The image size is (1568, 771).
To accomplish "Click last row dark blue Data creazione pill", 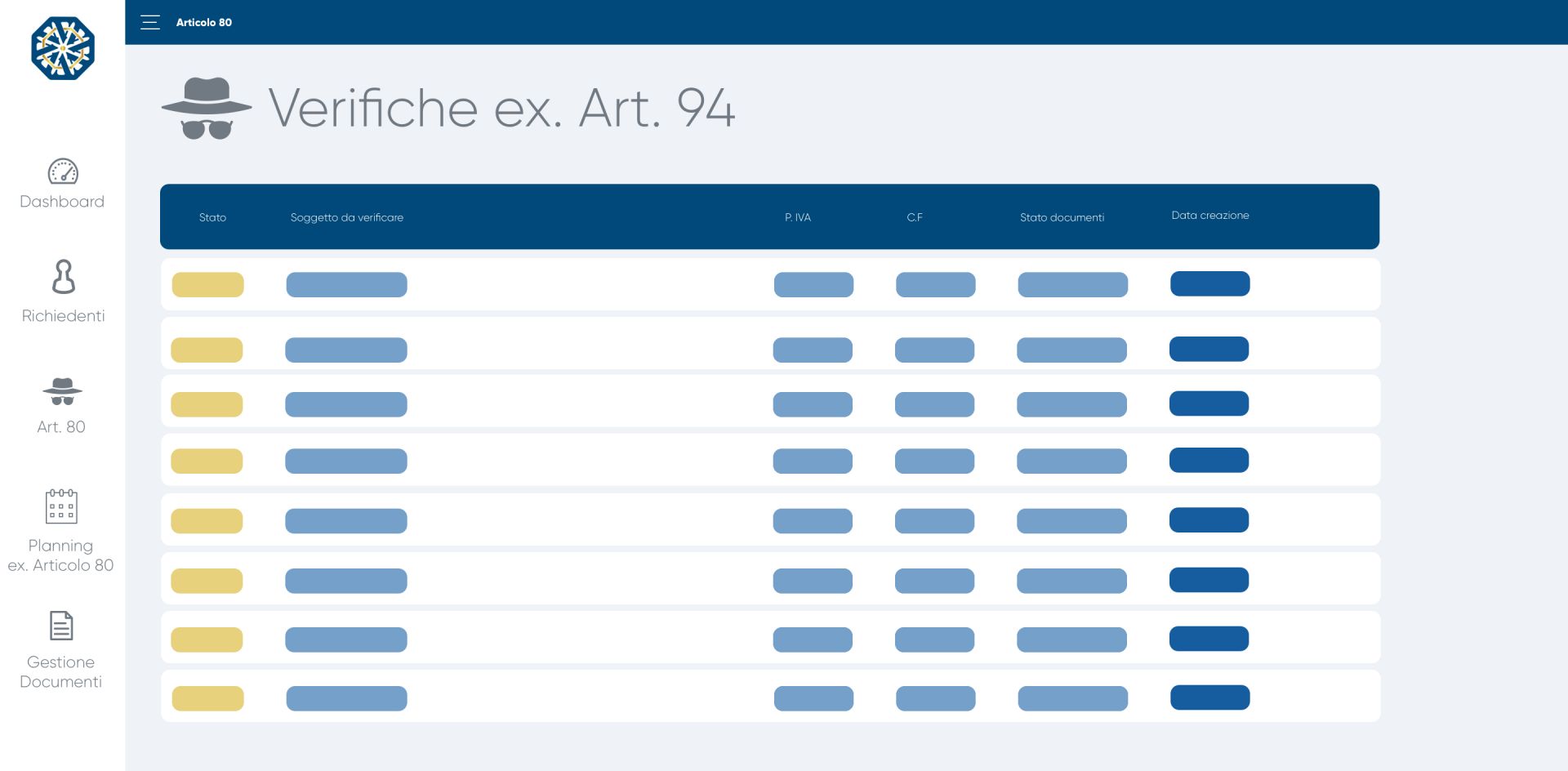I will (x=1209, y=697).
